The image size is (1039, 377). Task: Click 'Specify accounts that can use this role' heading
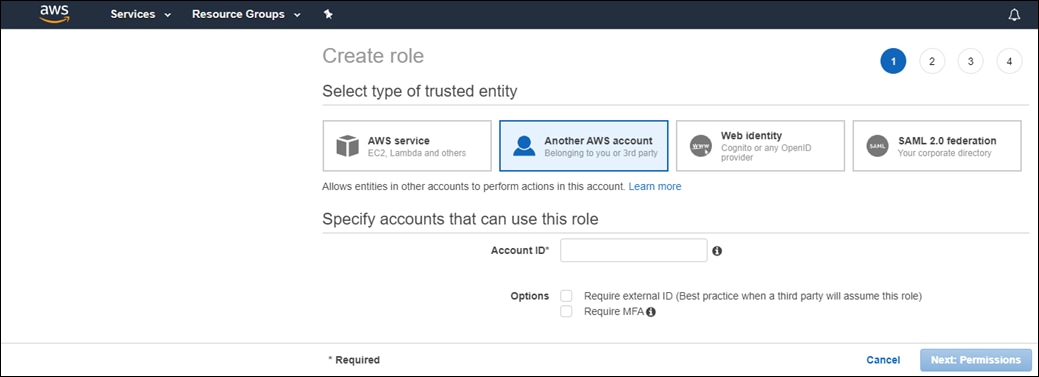[x=461, y=219]
